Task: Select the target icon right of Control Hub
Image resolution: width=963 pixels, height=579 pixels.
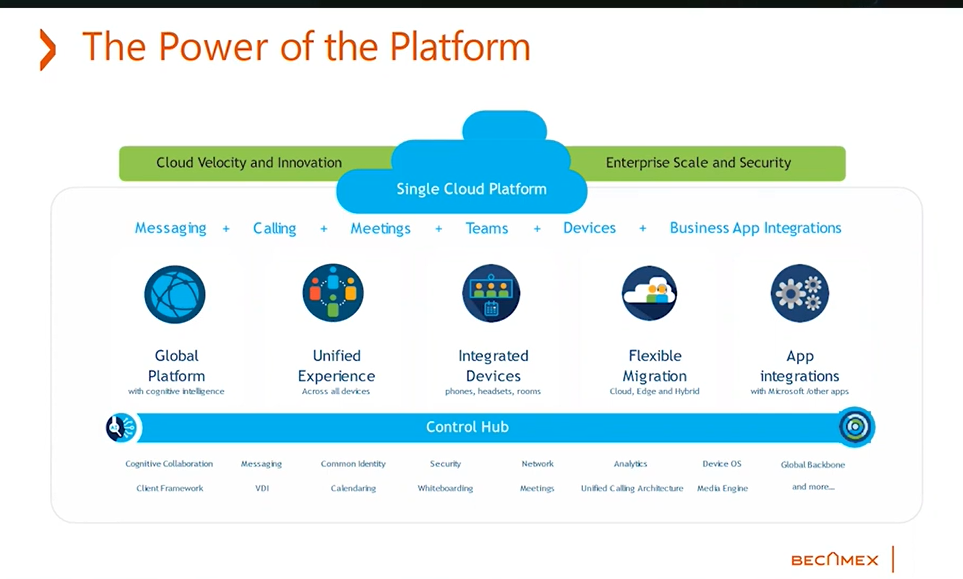Action: (x=855, y=427)
